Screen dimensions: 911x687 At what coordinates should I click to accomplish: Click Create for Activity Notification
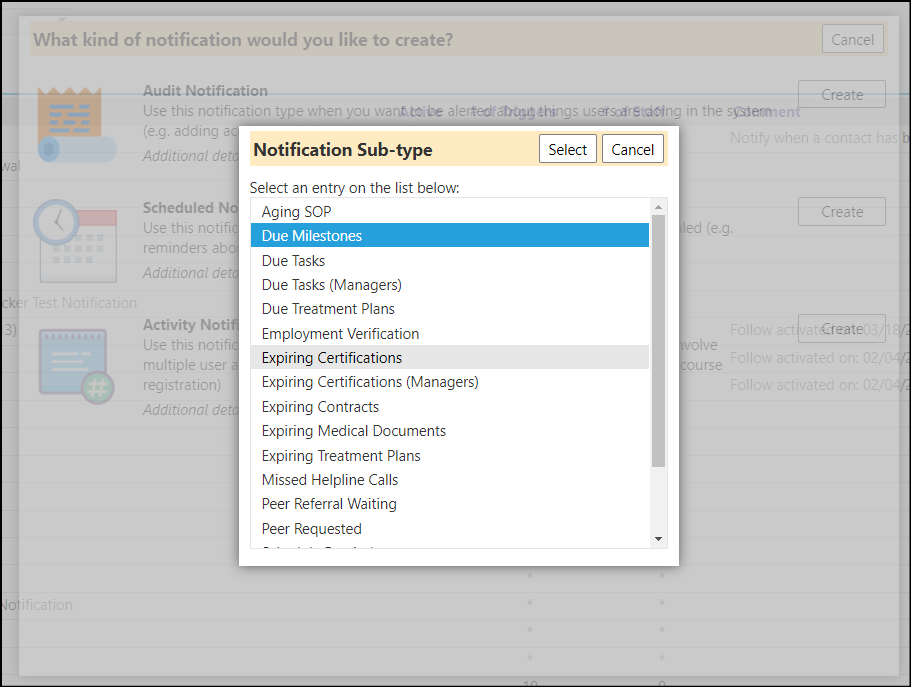842,329
